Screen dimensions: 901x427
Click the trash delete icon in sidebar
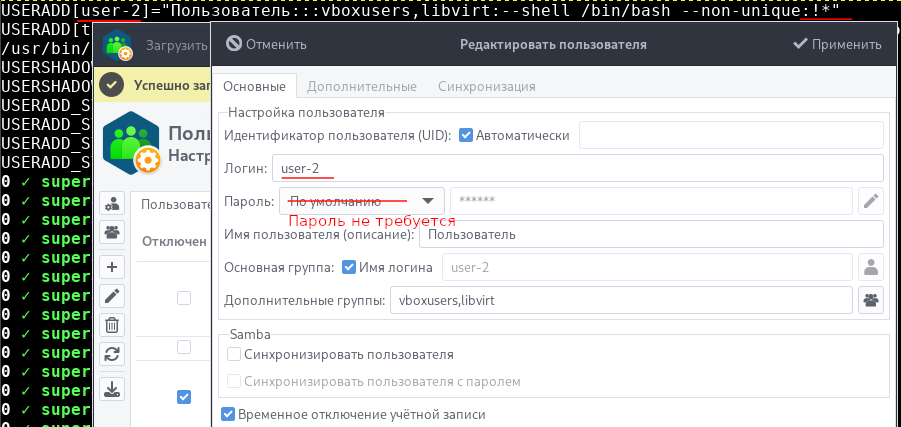[x=112, y=325]
